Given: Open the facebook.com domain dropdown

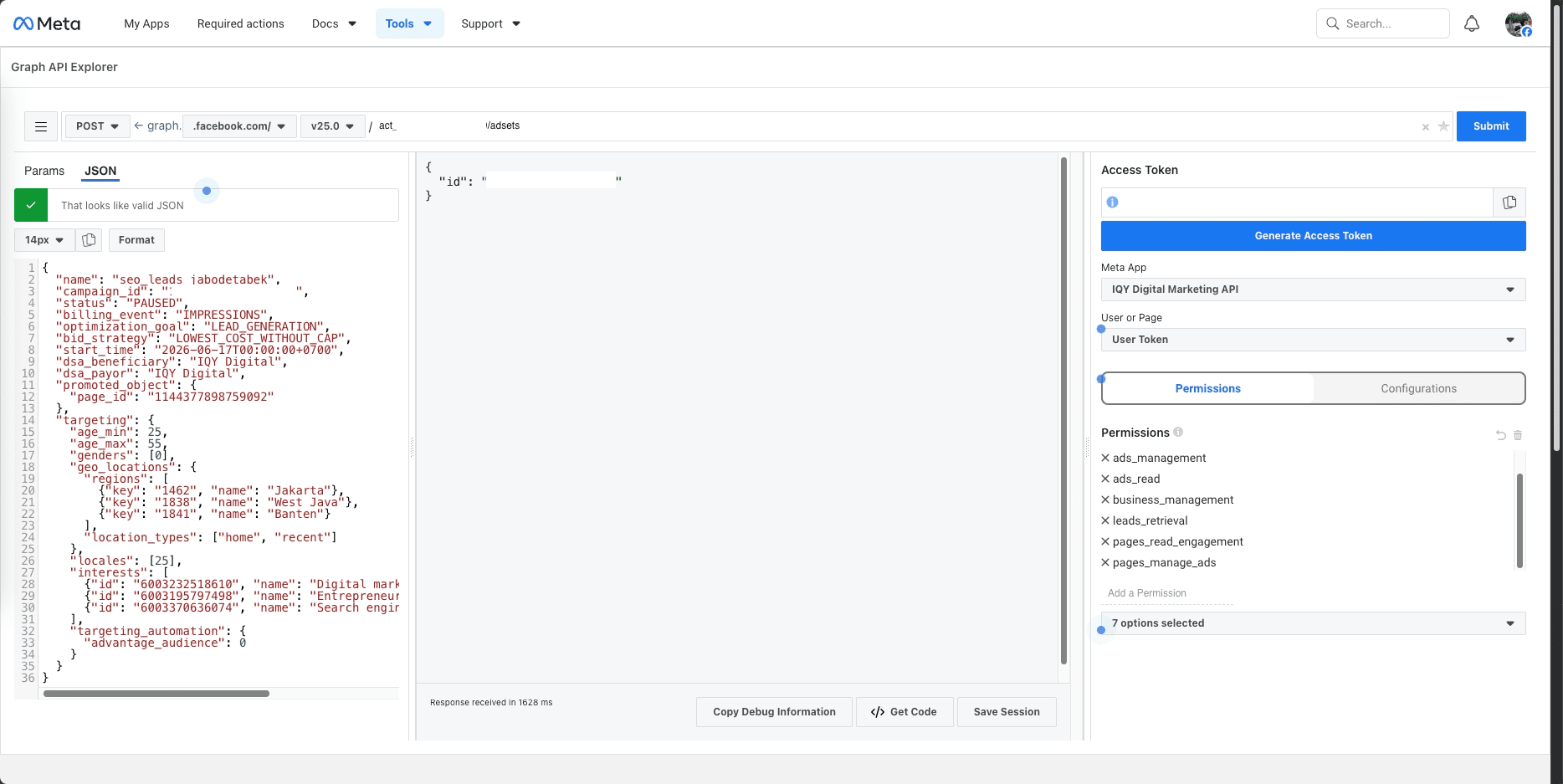Looking at the screenshot, I should point(239,126).
